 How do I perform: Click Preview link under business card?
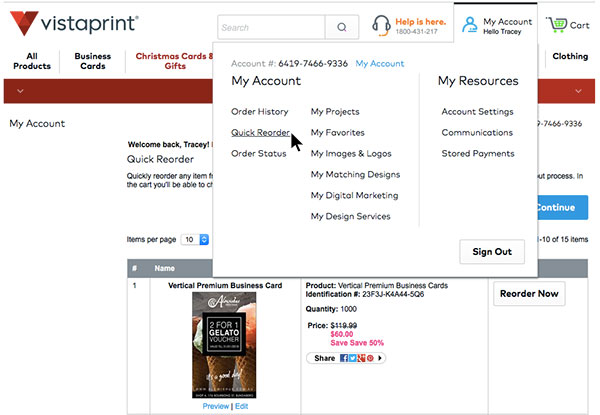tap(215, 406)
